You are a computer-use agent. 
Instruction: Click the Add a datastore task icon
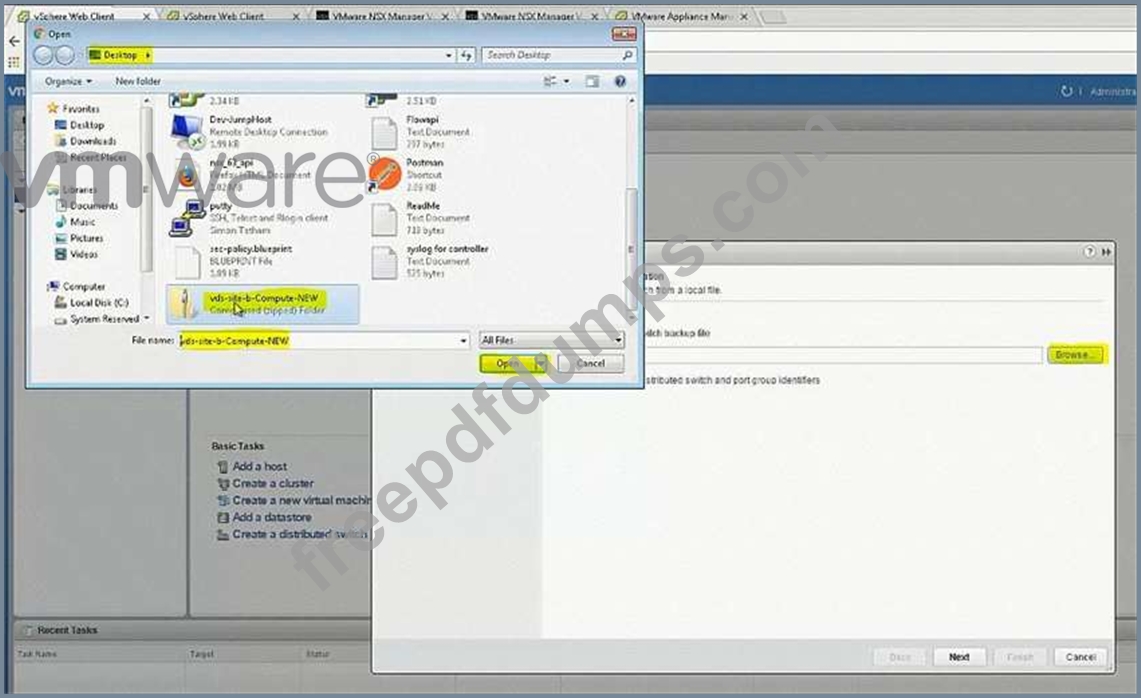pos(223,517)
